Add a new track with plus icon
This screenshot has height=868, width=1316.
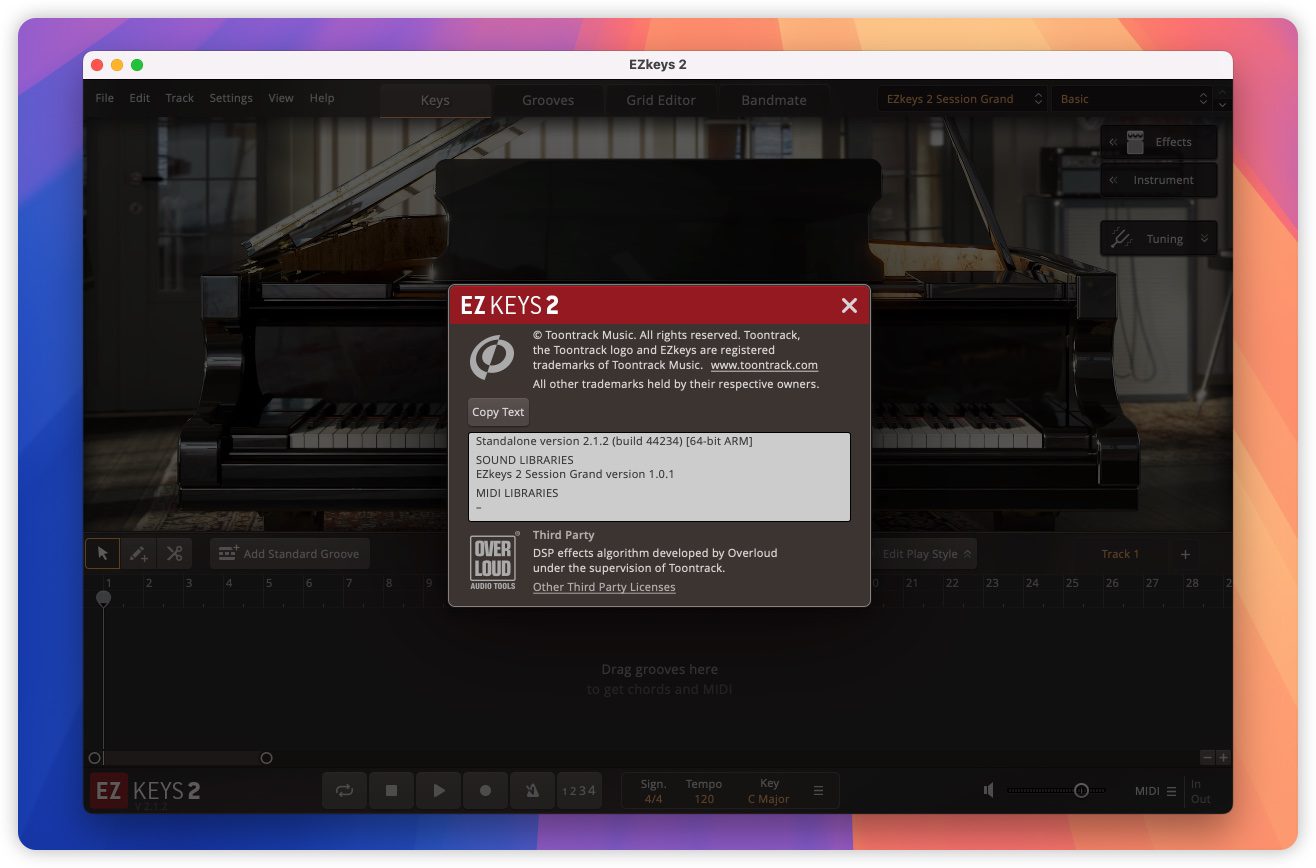pyautogui.click(x=1185, y=554)
